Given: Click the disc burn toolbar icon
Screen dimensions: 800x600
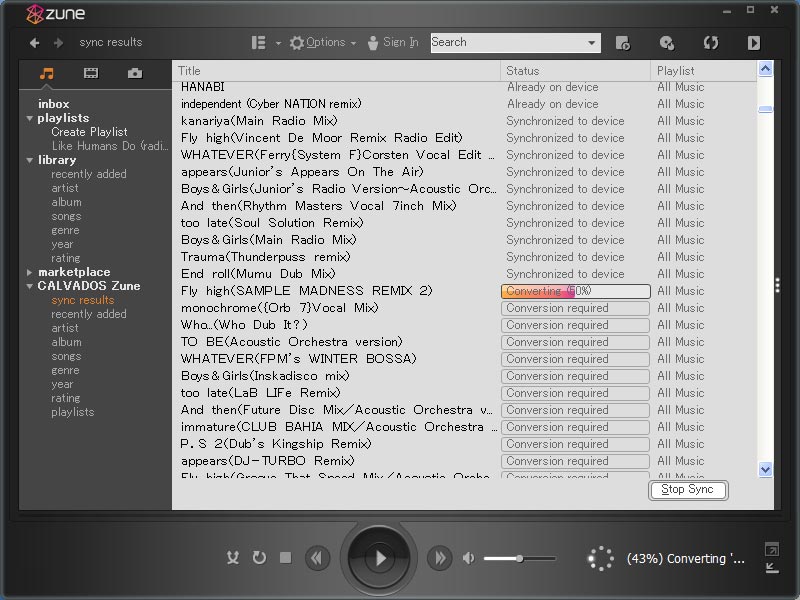Looking at the screenshot, I should click(x=666, y=43).
